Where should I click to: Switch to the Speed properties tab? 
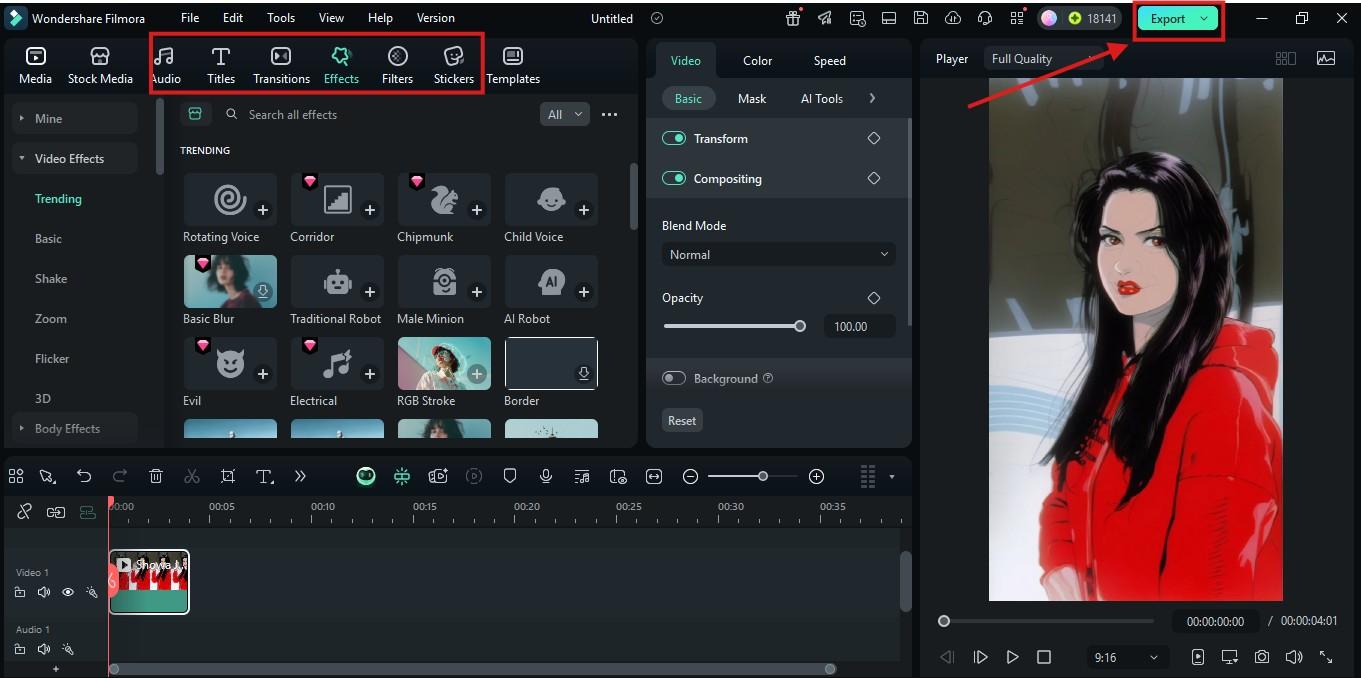click(829, 61)
